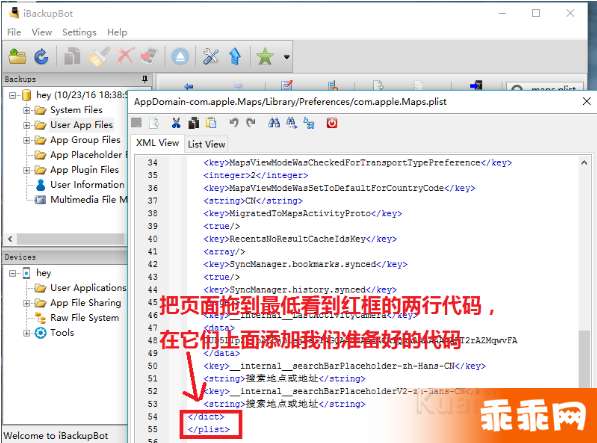The height and width of the screenshot is (443, 597).
Task: Open the dropdown arrow beside green star
Action: [x=286, y=57]
